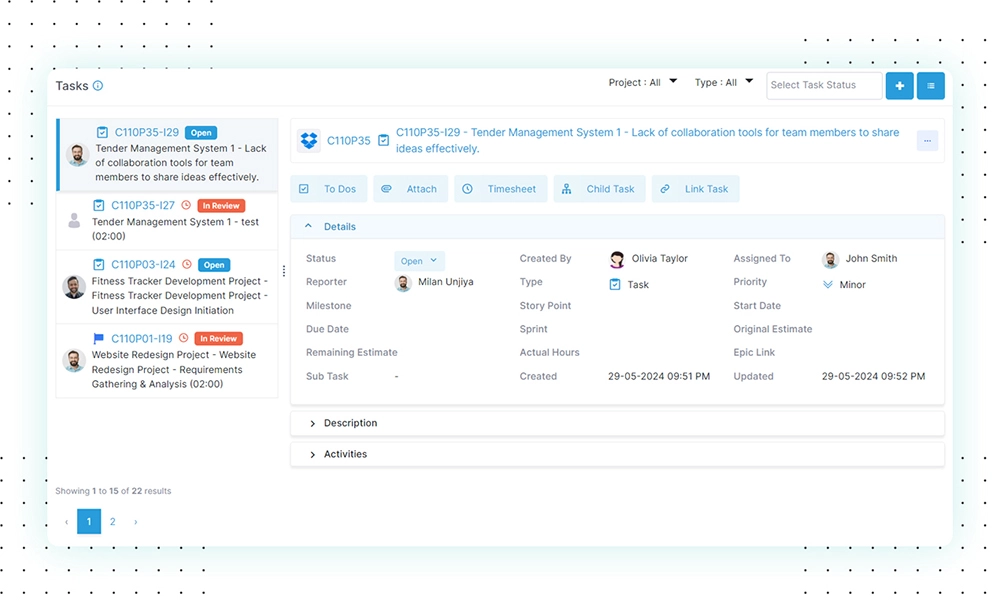Click the Dropbox logo icon in task header
This screenshot has height=614, width=1000.
point(309,141)
